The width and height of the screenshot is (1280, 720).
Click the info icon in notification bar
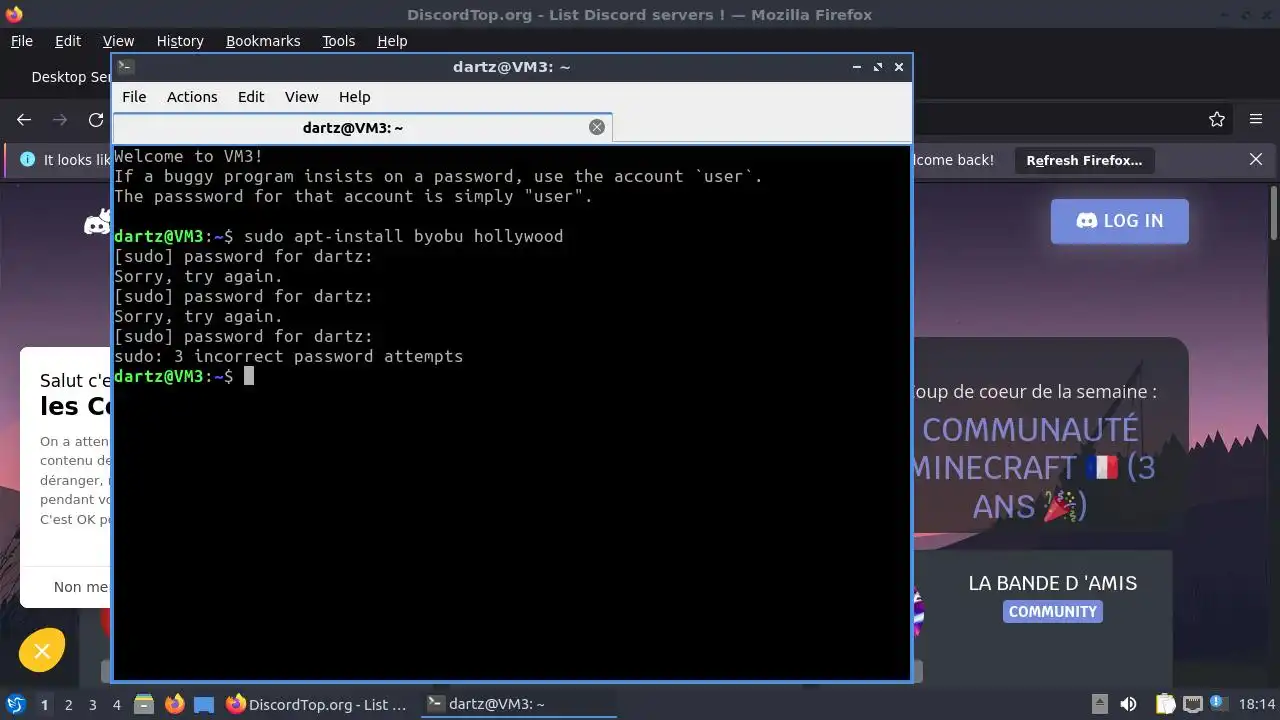[27, 160]
